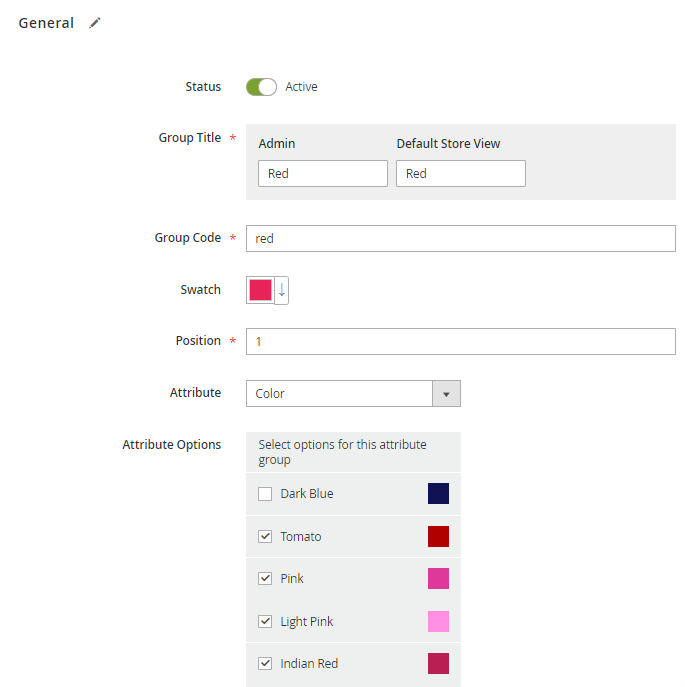
Task: Click the Admin group title field
Action: click(322, 174)
